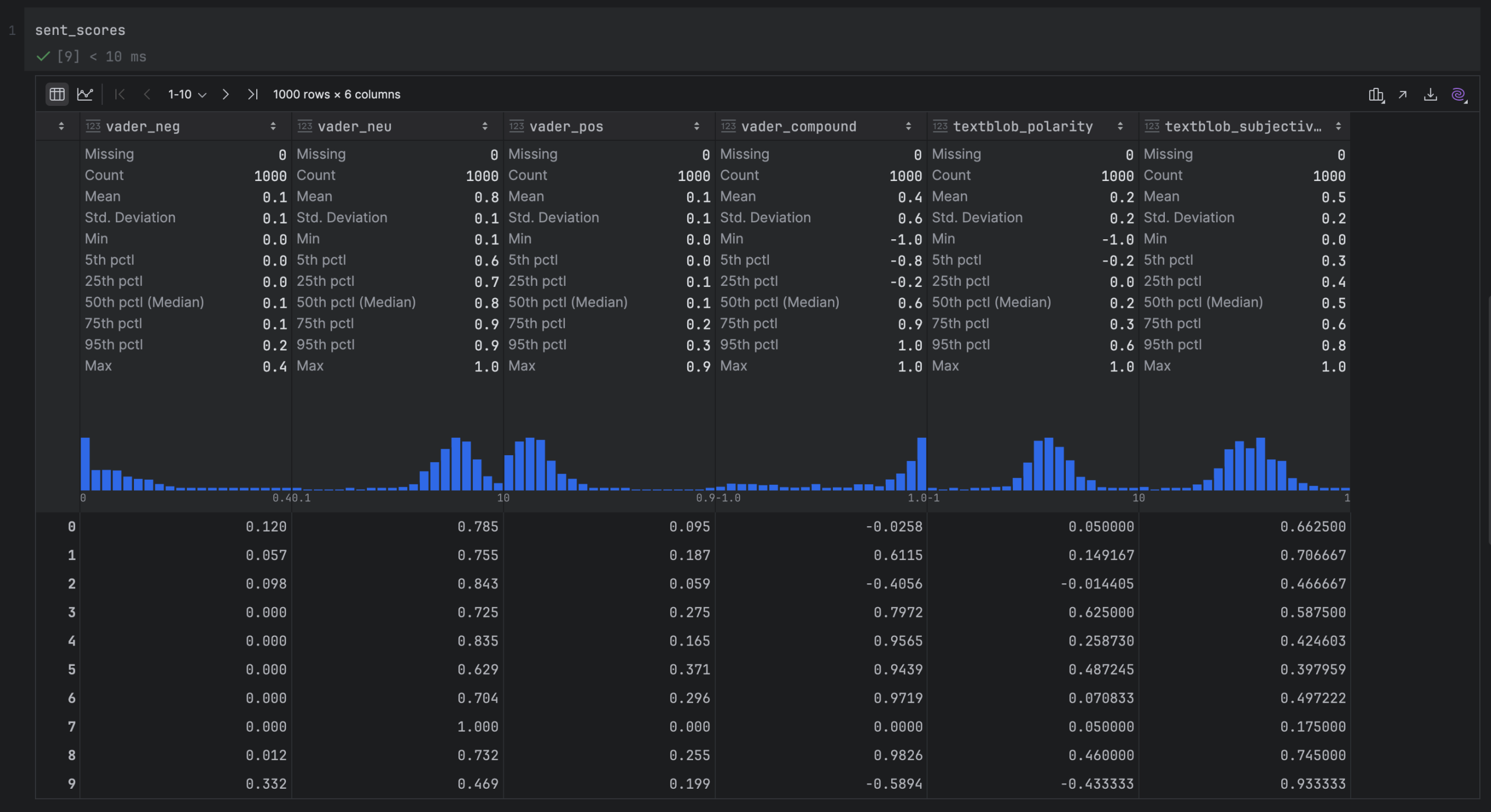Click the sent_scores code line
Viewport: 1491px width, 812px height.
pos(80,30)
